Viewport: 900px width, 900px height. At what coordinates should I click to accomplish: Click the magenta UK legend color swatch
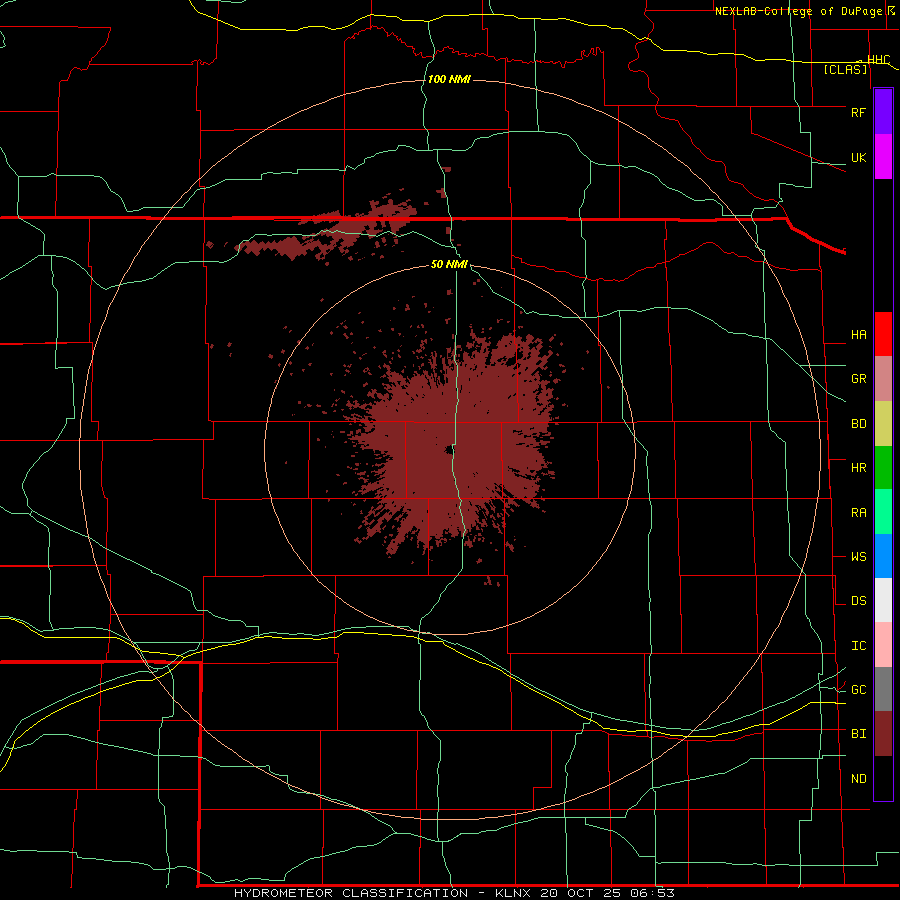click(x=883, y=157)
